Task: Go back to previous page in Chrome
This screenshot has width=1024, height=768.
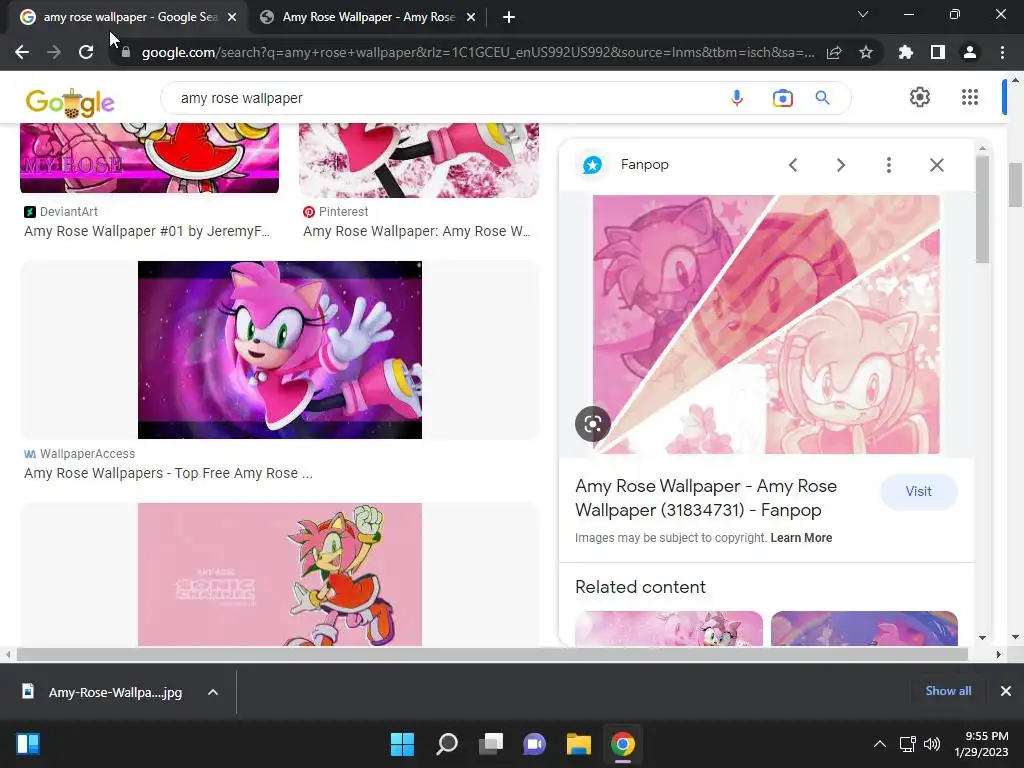Action: point(22,52)
